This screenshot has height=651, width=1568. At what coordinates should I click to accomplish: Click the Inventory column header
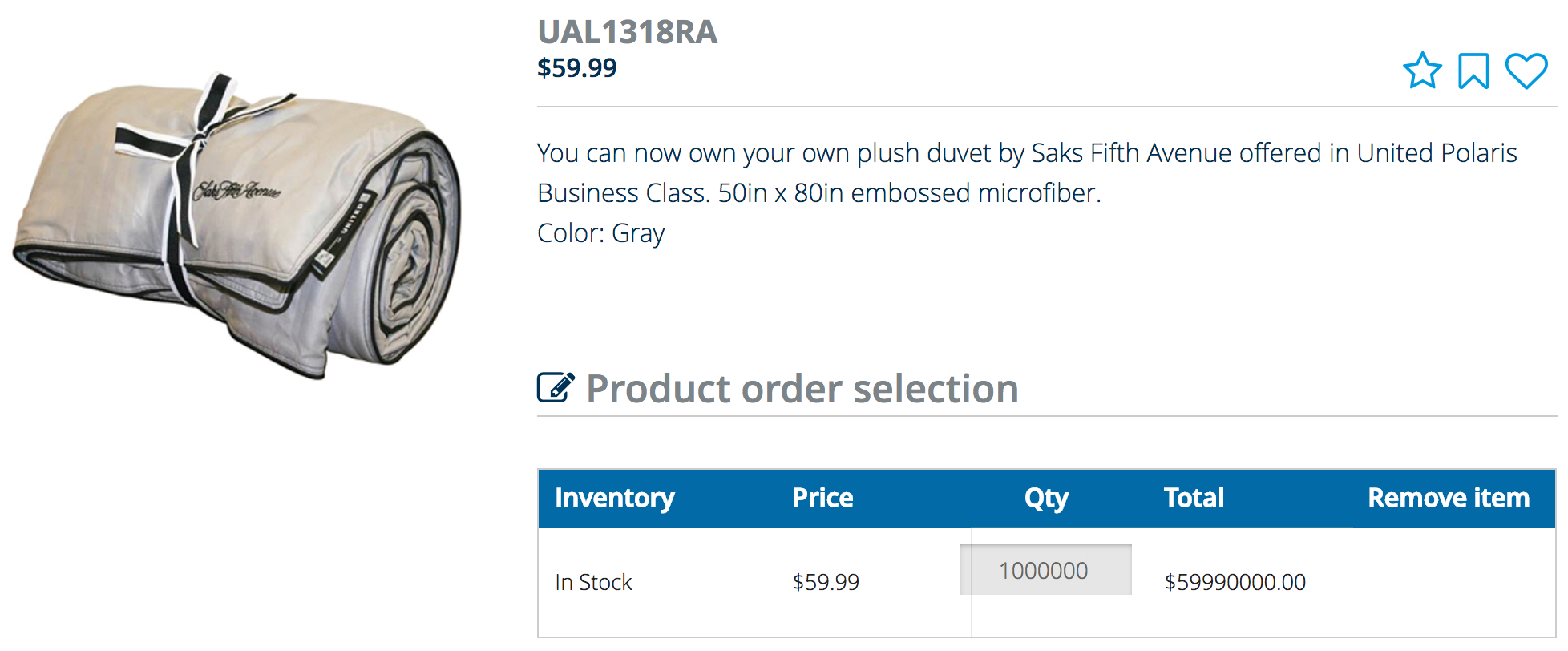pyautogui.click(x=614, y=498)
